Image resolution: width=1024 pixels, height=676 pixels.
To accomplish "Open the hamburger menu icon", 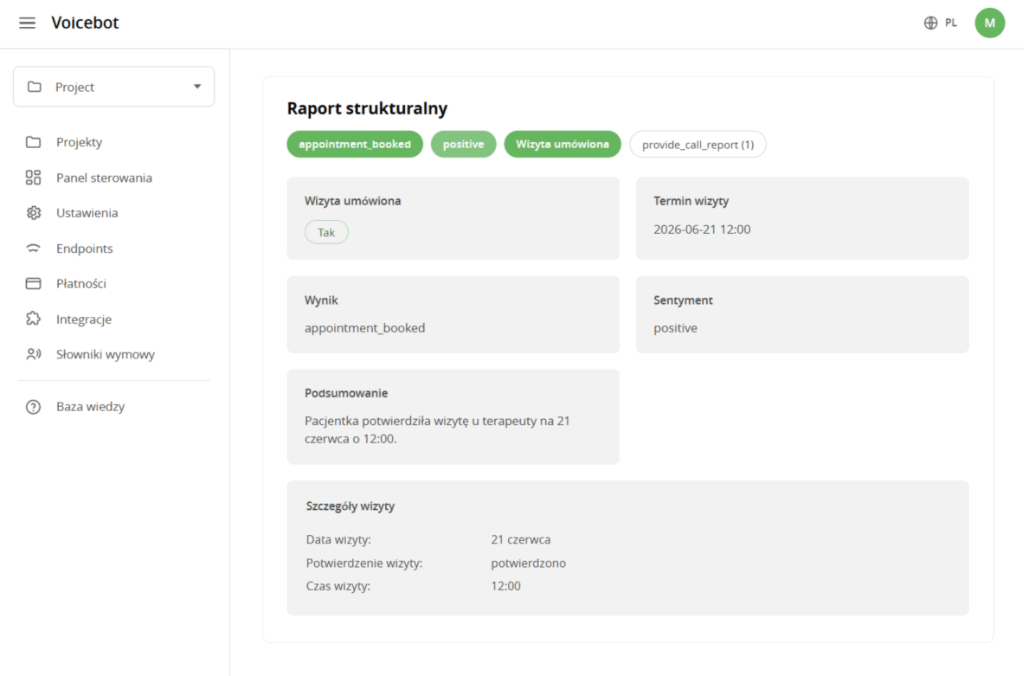I will coord(27,23).
